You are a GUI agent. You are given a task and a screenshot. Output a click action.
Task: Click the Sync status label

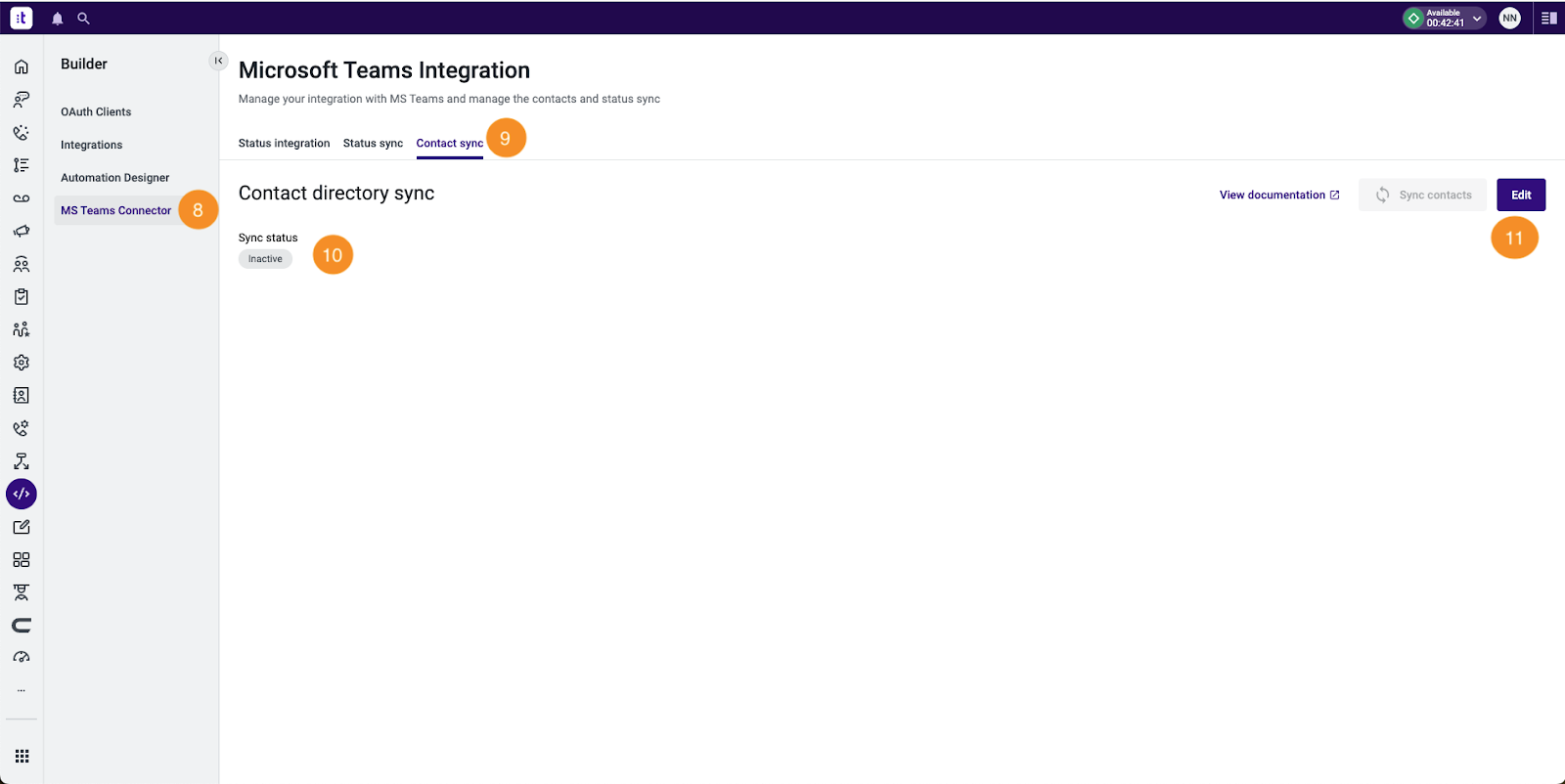[x=268, y=238]
